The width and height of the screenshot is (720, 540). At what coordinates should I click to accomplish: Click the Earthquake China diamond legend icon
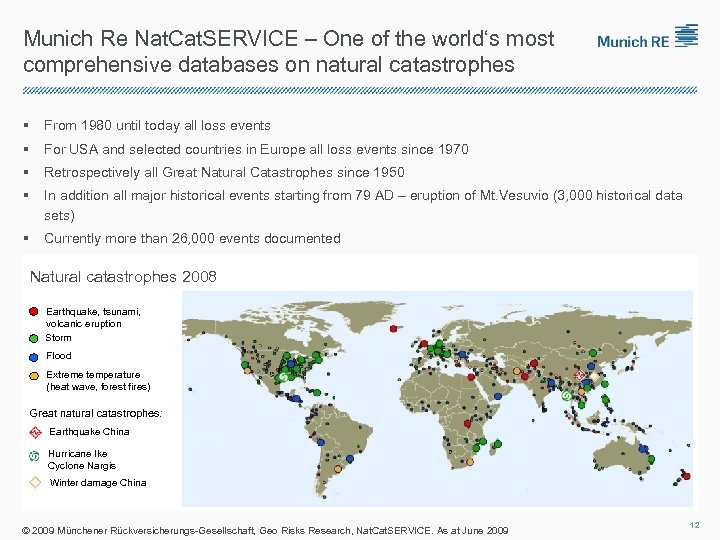(x=35, y=432)
